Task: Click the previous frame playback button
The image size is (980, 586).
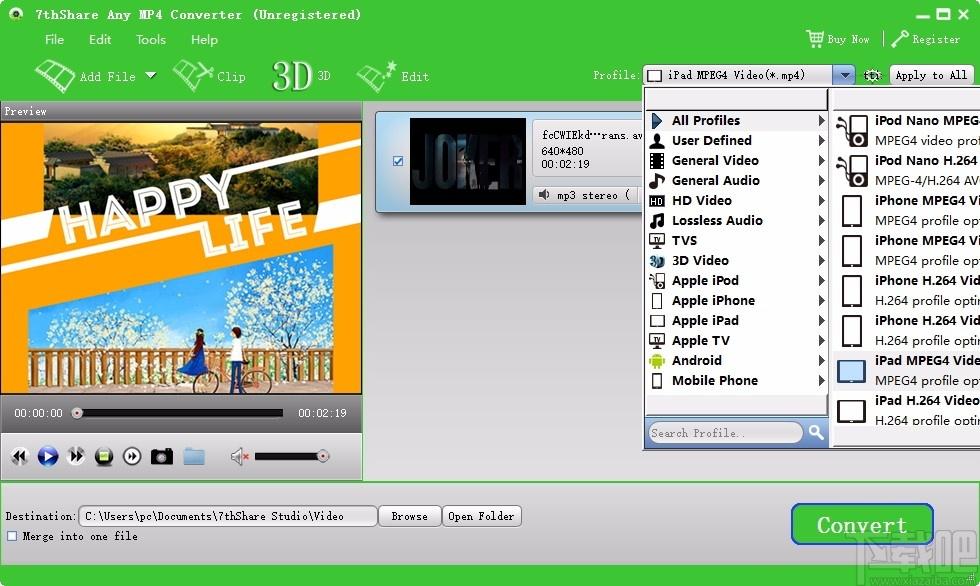Action: (x=19, y=457)
